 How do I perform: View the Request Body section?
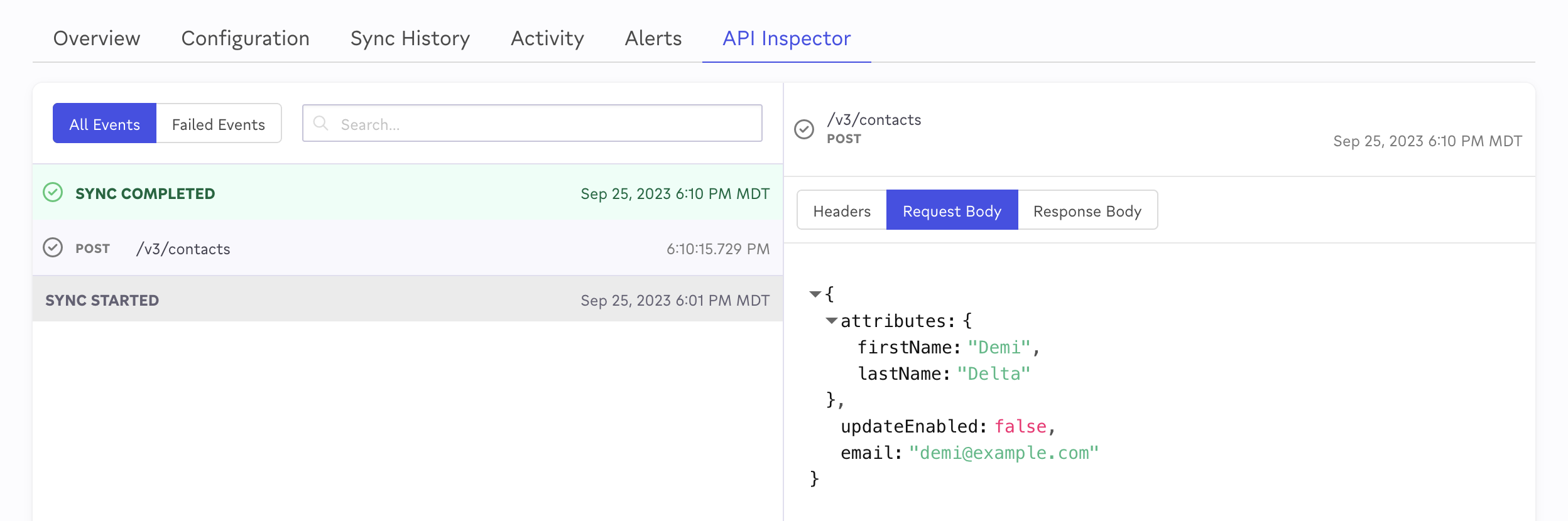pos(952,210)
